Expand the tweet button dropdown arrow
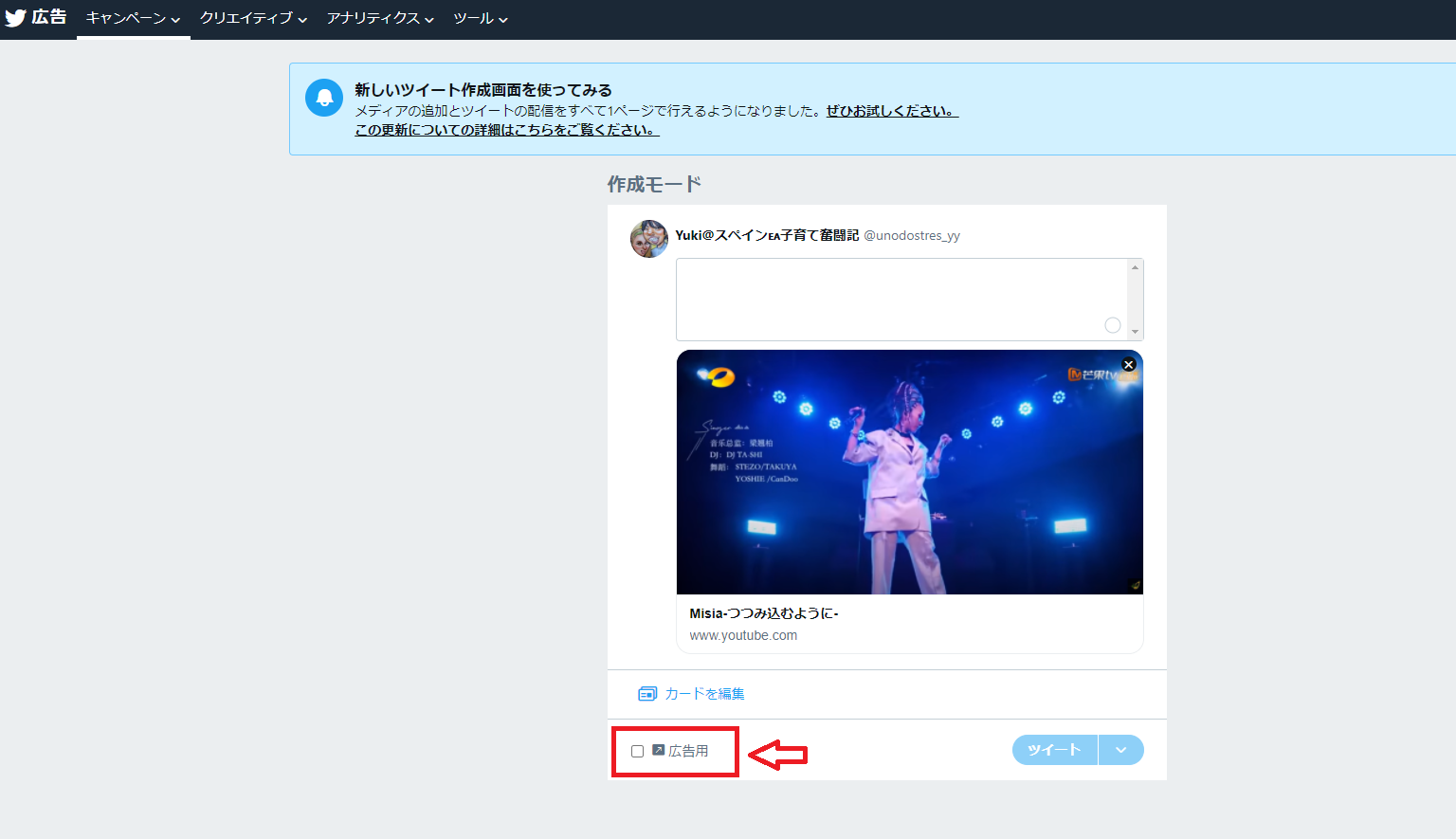 pos(1121,750)
